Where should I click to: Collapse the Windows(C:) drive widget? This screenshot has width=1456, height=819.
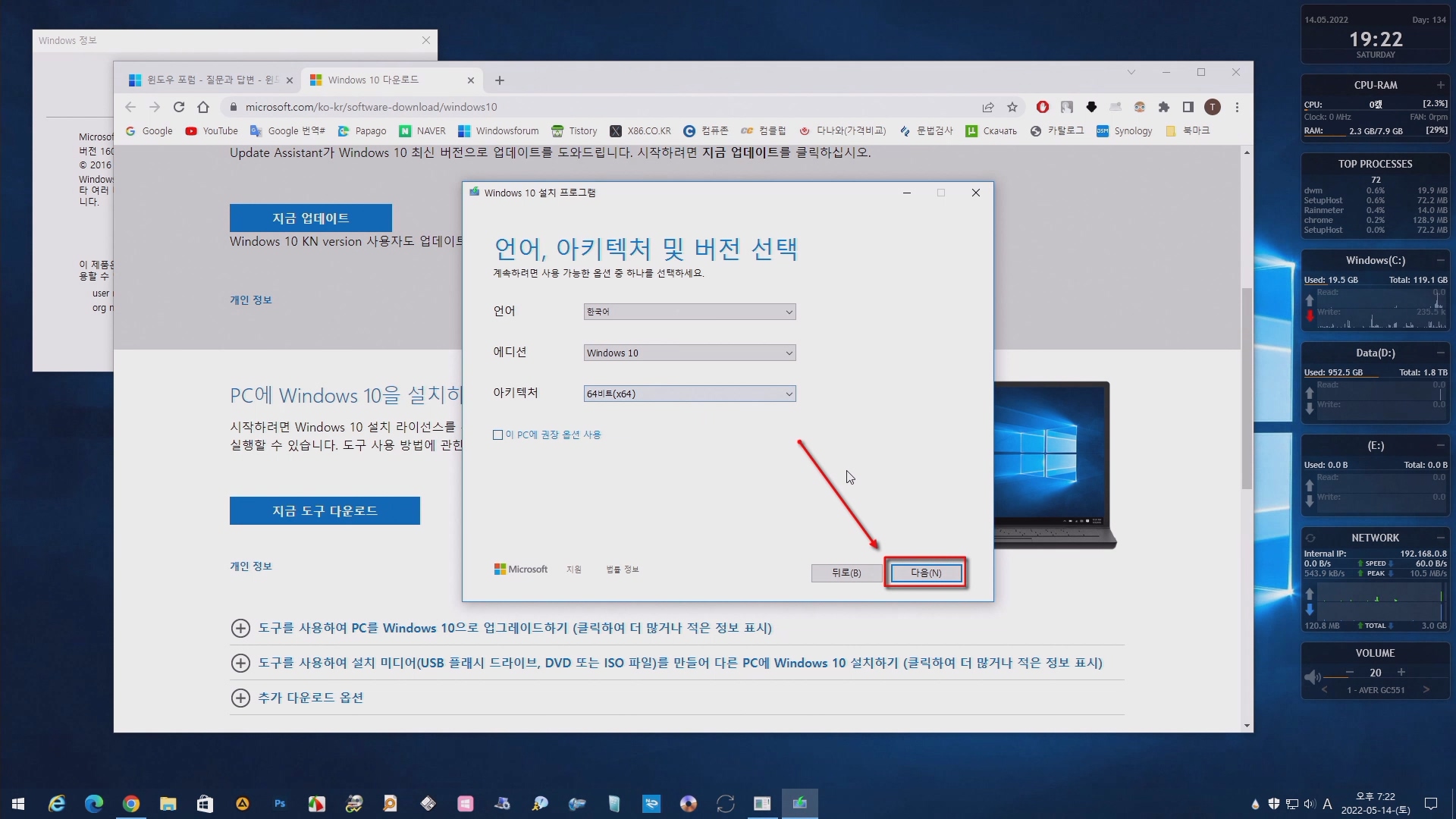click(1440, 260)
